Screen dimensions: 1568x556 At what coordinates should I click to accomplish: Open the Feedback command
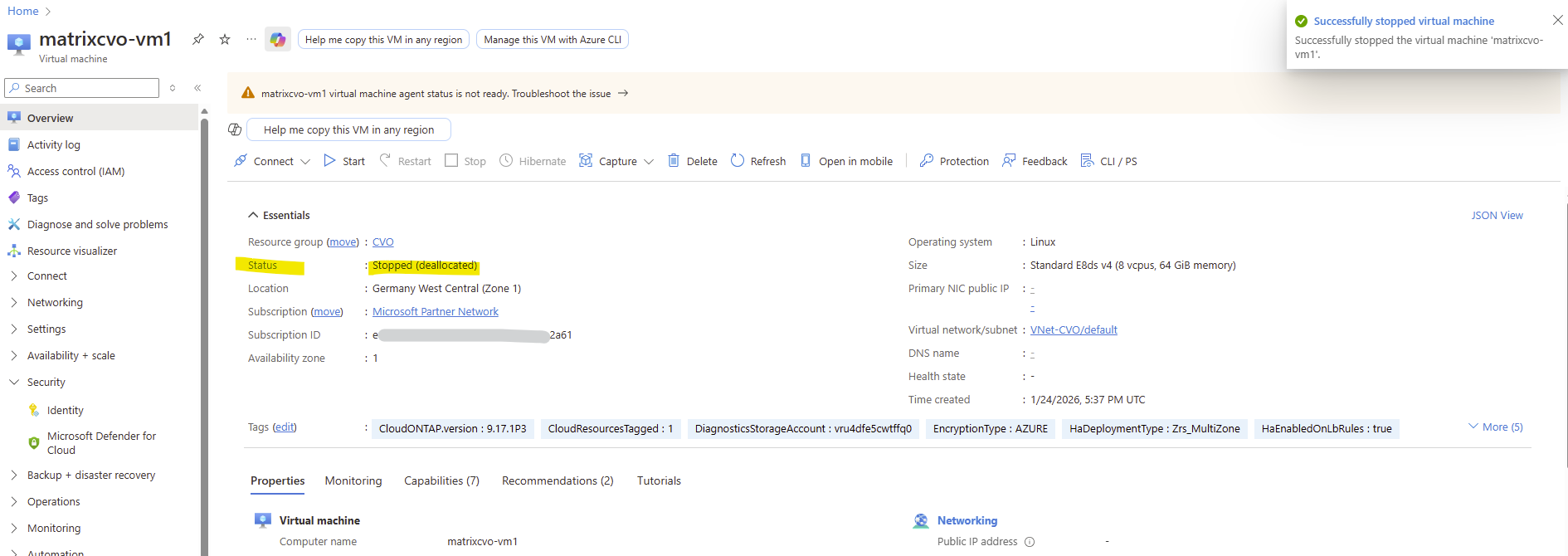pyautogui.click(x=1035, y=161)
